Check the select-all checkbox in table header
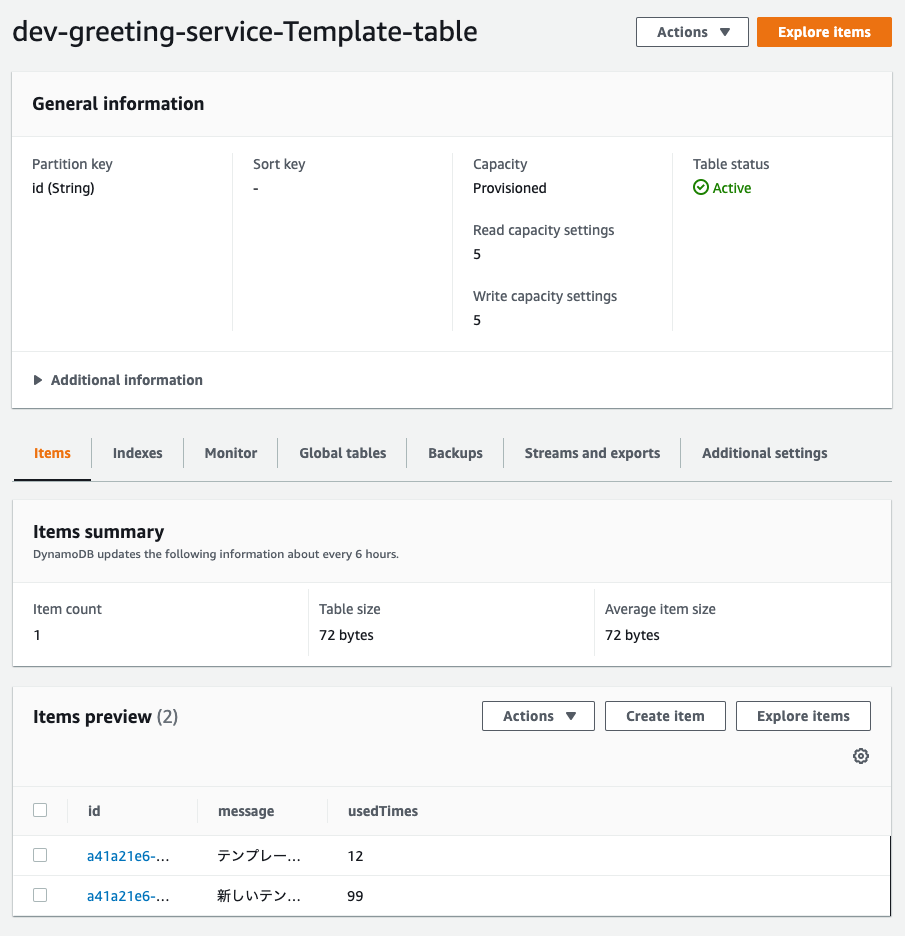Image resolution: width=905 pixels, height=936 pixels. tap(40, 810)
